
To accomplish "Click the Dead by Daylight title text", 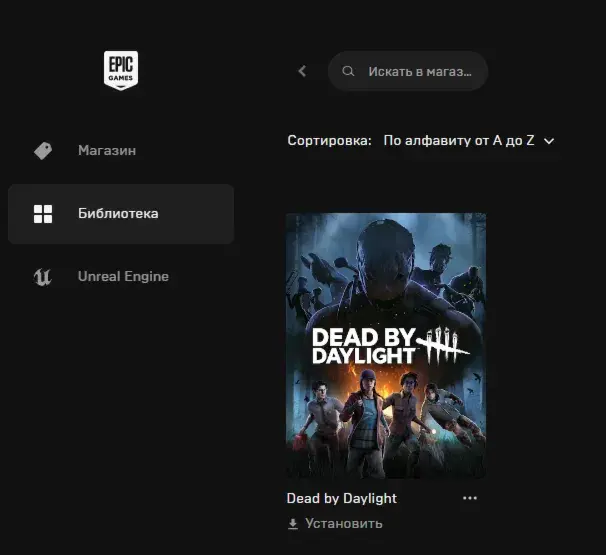I will pyautogui.click(x=342, y=498).
